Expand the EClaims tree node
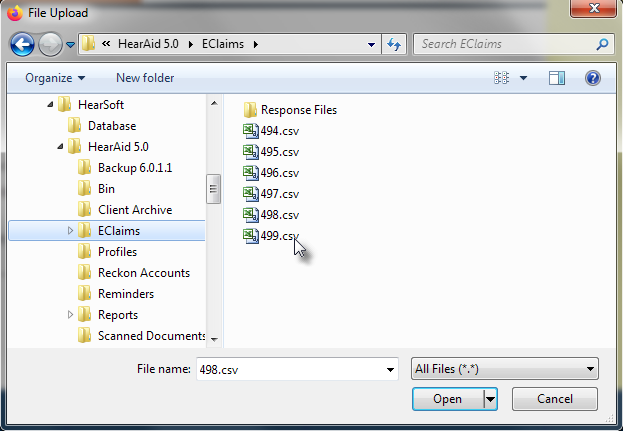Viewport: 623px width, 431px height. [70, 231]
